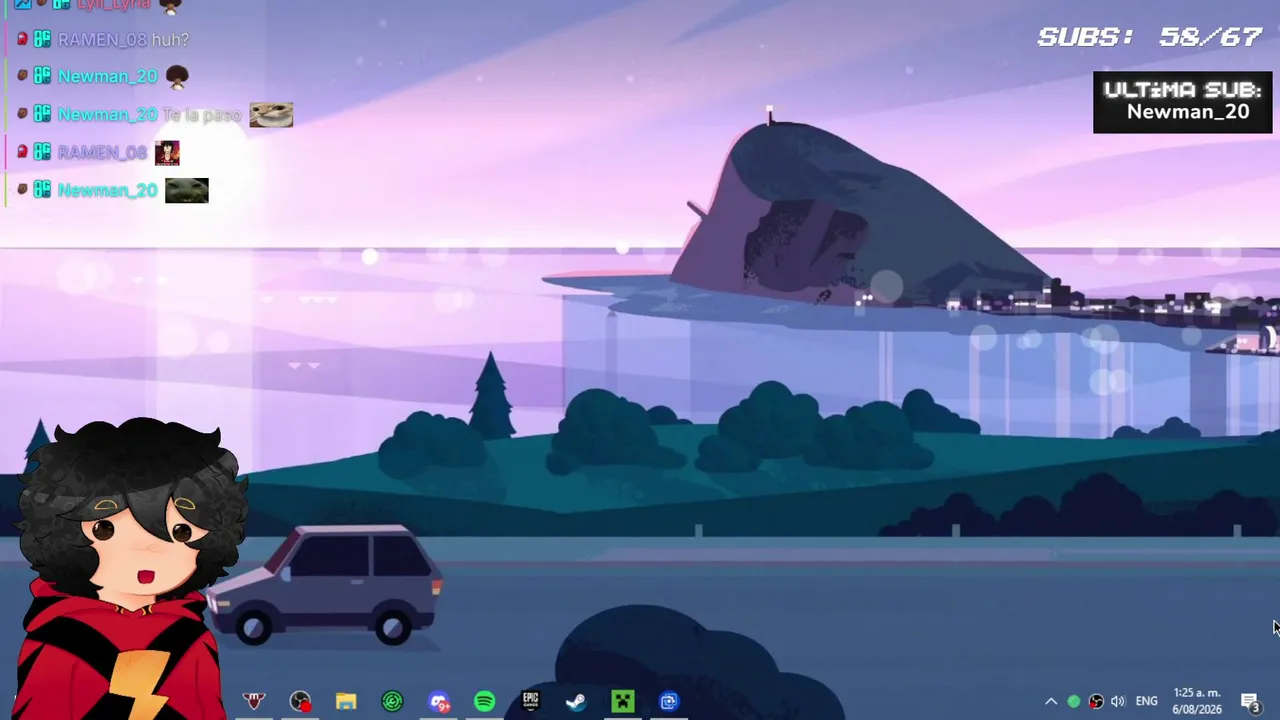Click username Newman_20 in the "Te la paso" message
The image size is (1280, 720).
click(x=108, y=115)
